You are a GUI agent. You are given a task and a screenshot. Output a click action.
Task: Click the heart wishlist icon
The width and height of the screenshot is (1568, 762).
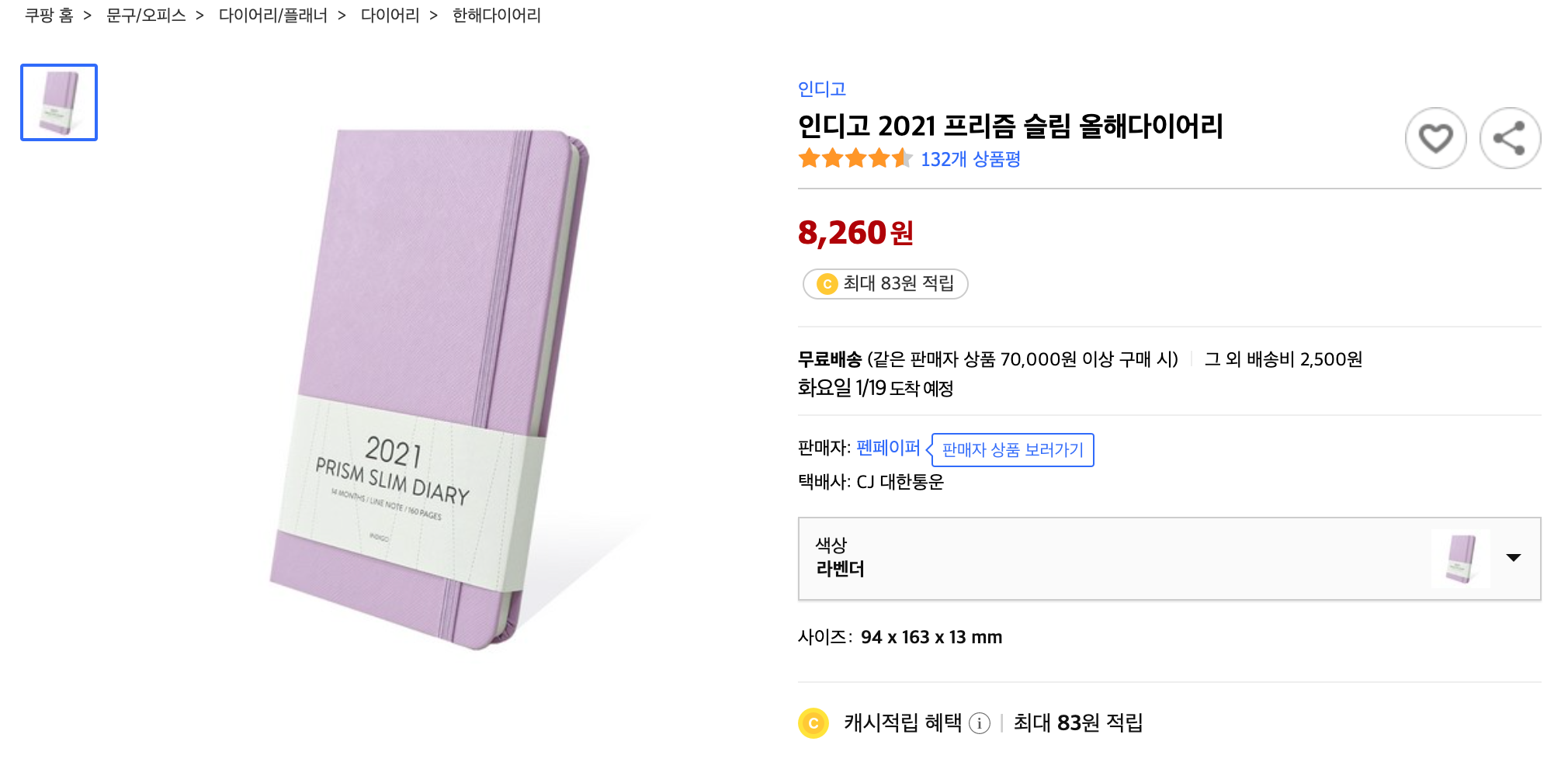(x=1435, y=138)
